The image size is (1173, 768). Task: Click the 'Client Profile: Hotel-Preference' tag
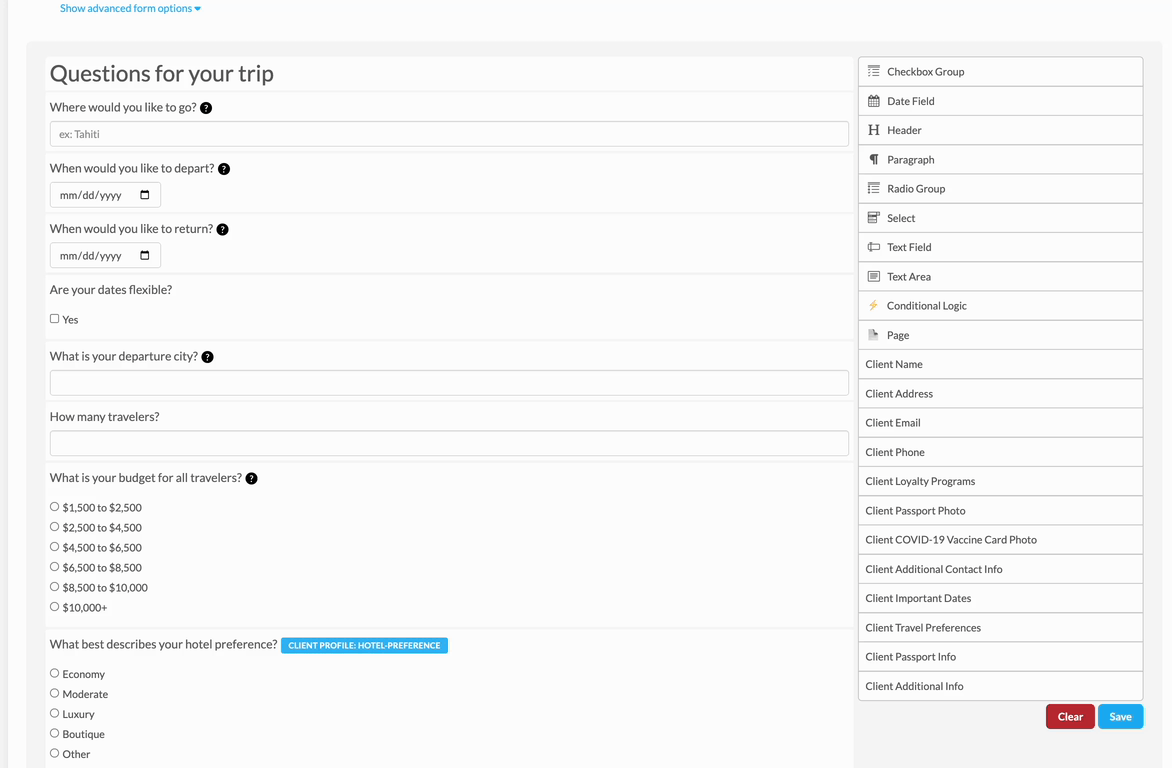[364, 646]
